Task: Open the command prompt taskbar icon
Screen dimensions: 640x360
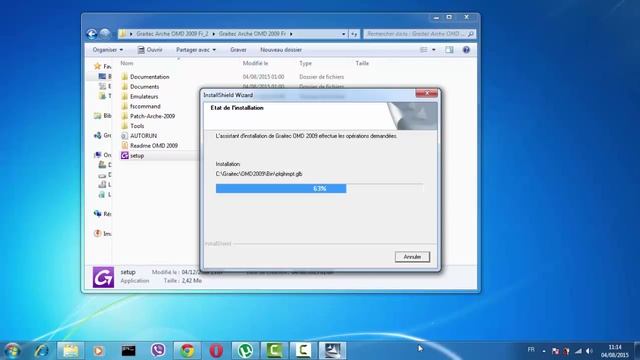Action: click(x=128, y=351)
